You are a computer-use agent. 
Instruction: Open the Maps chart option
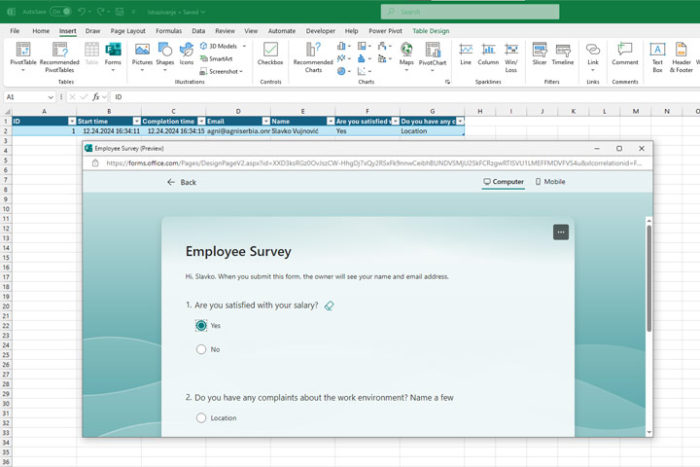pyautogui.click(x=406, y=56)
